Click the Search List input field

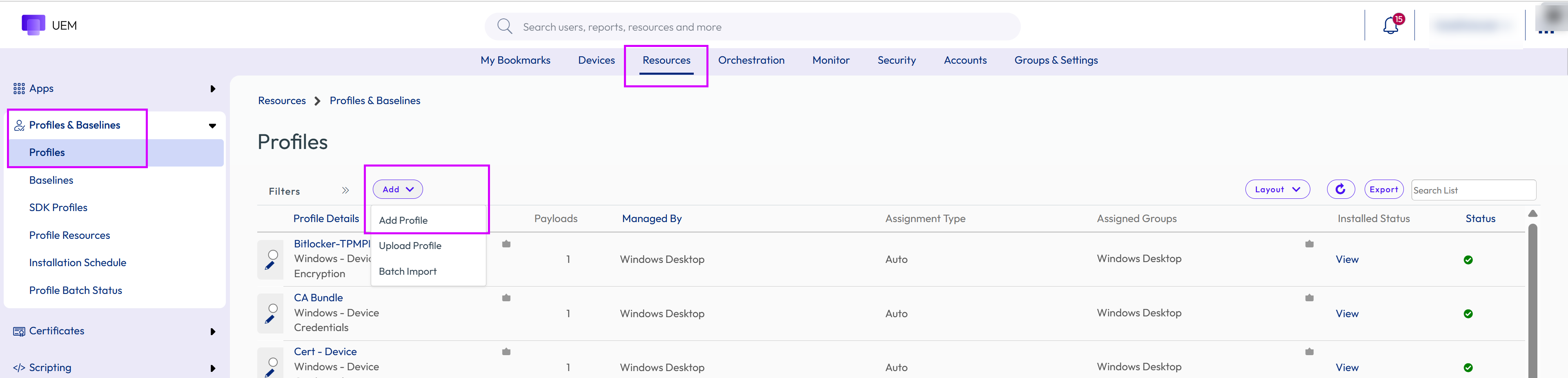click(x=1473, y=190)
